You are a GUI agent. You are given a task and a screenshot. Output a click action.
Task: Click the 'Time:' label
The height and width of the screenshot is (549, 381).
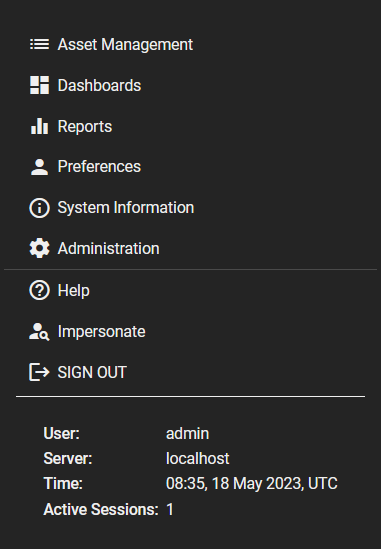[x=63, y=484]
